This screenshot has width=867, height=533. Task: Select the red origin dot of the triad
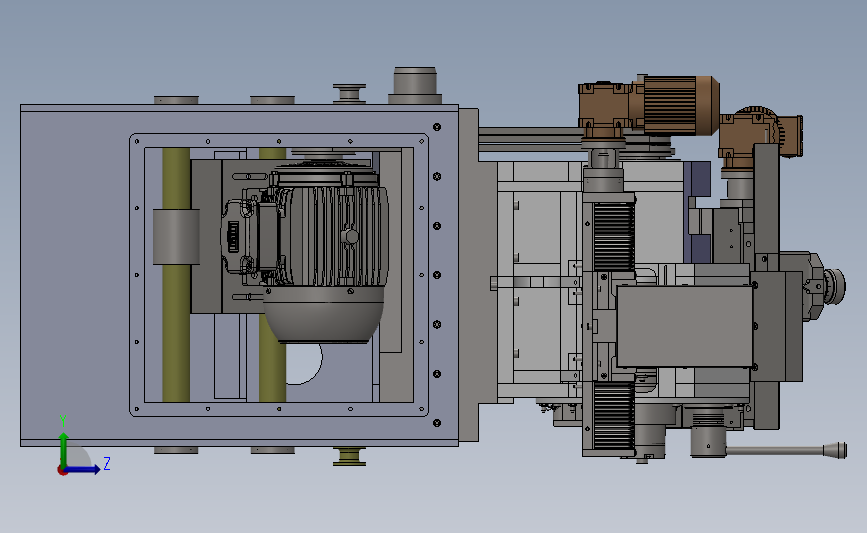(x=62, y=471)
